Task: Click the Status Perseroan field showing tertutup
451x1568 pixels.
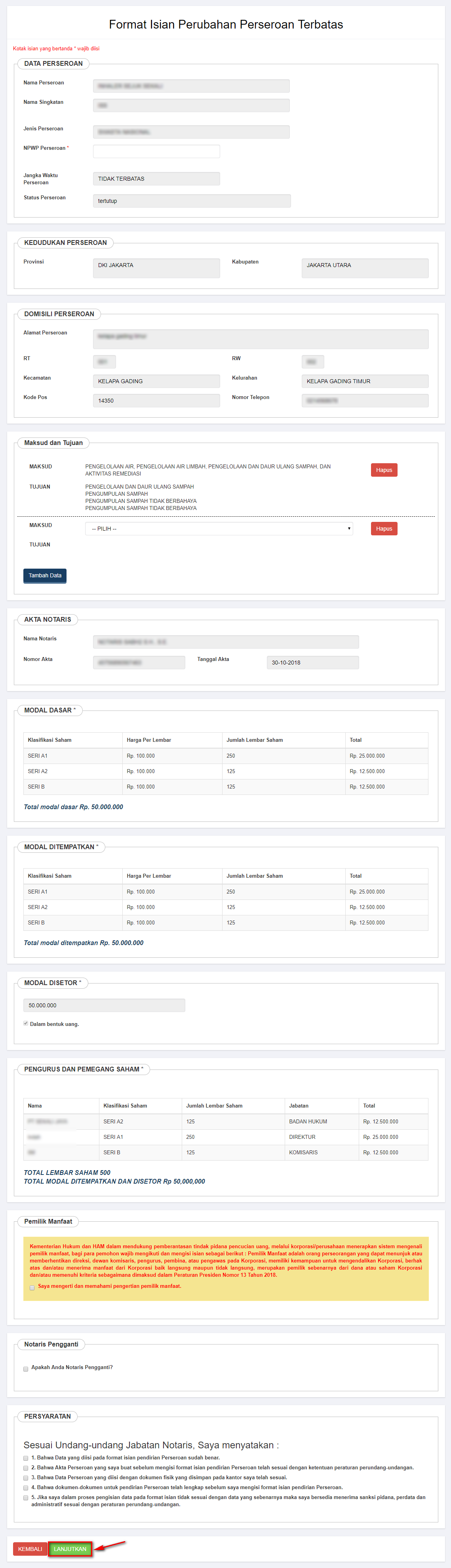Action: tap(192, 201)
